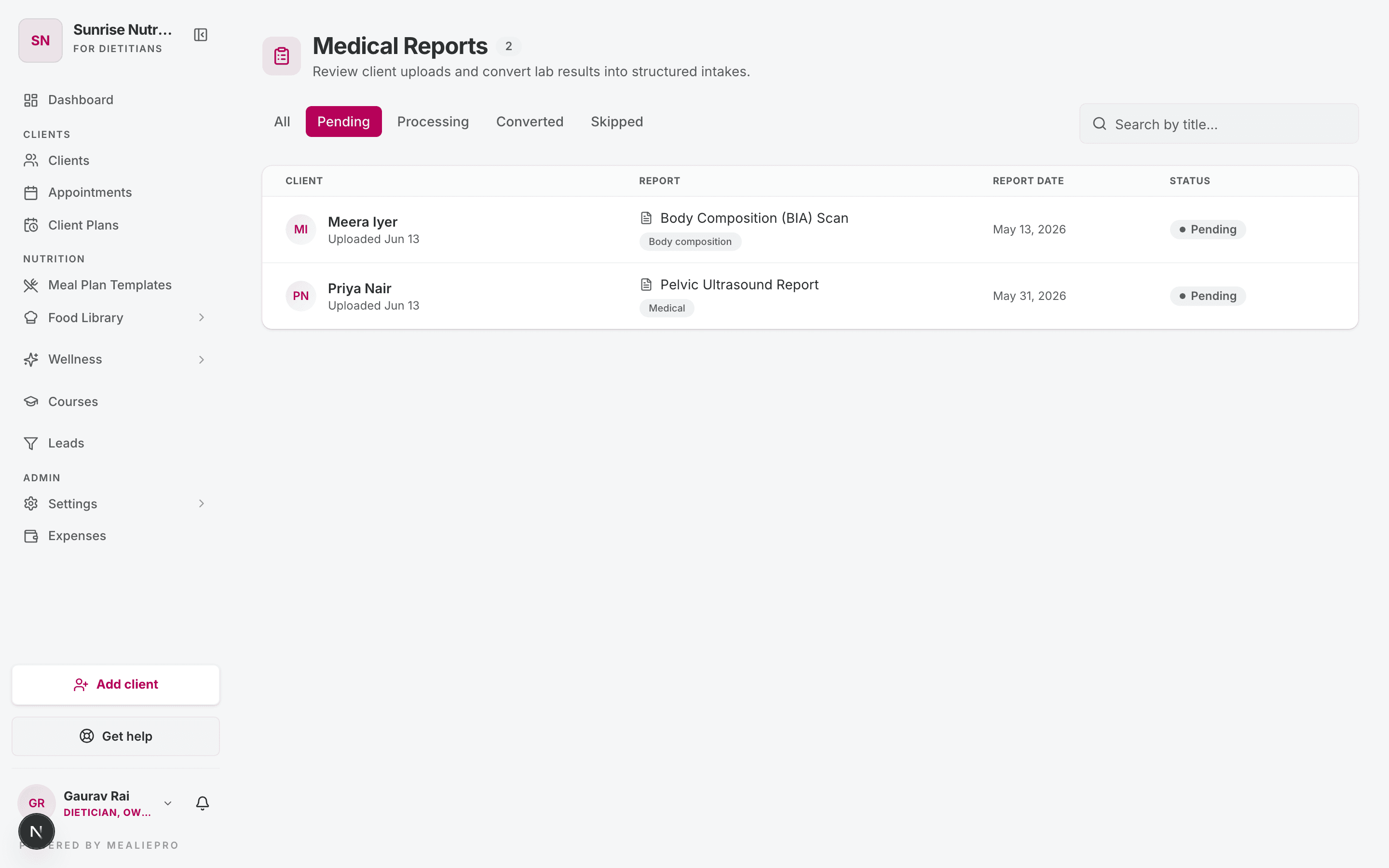Open Priya Nair client name
This screenshot has width=1389, height=868.
359,289
